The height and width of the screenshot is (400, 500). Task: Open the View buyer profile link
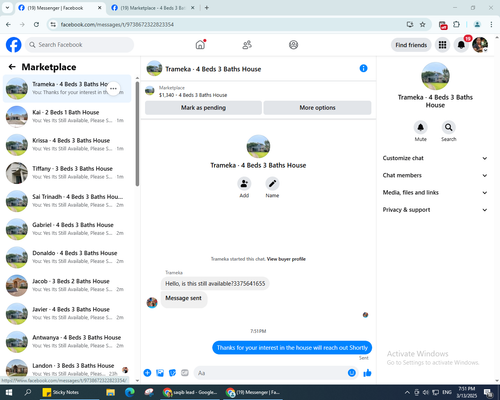pyautogui.click(x=286, y=259)
